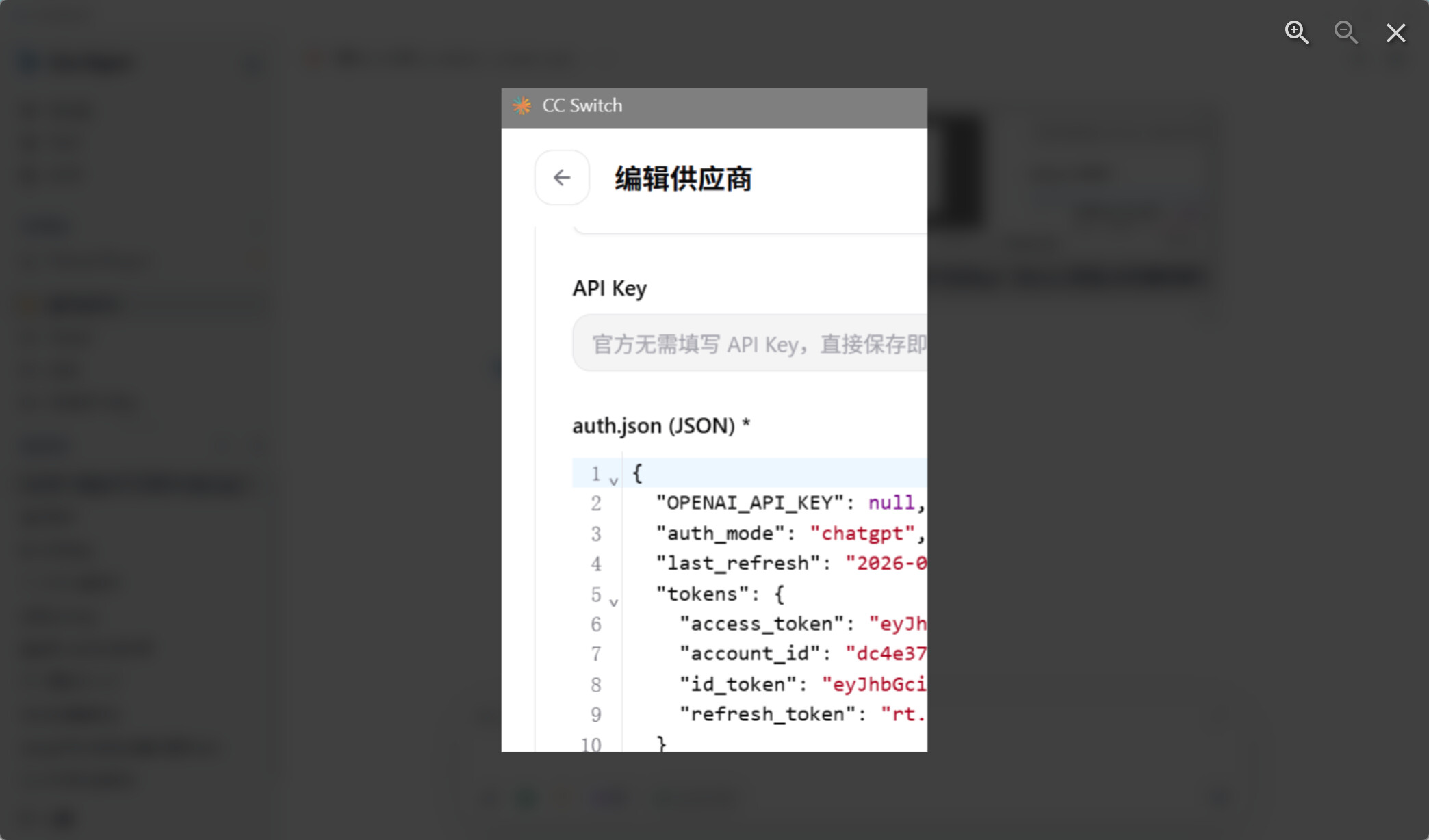Click the "API Key" field label

click(609, 289)
